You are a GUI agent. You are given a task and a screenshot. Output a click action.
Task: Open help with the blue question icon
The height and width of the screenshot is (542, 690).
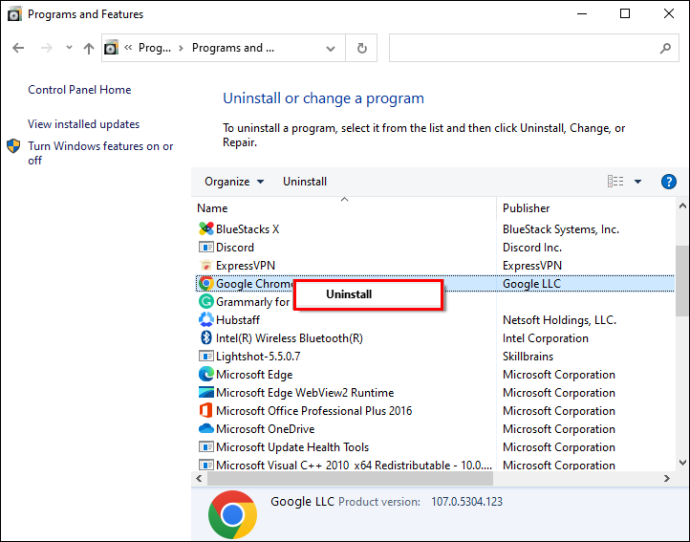(668, 181)
